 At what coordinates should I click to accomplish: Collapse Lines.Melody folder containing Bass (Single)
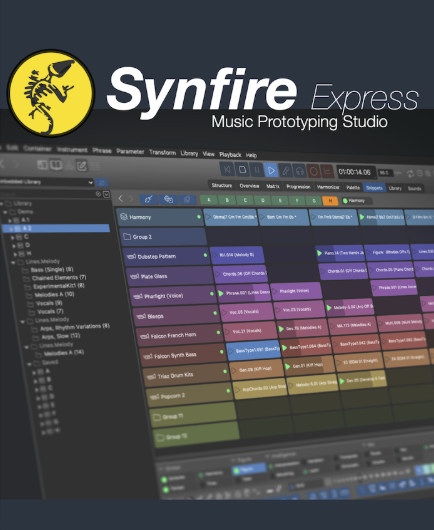13,262
